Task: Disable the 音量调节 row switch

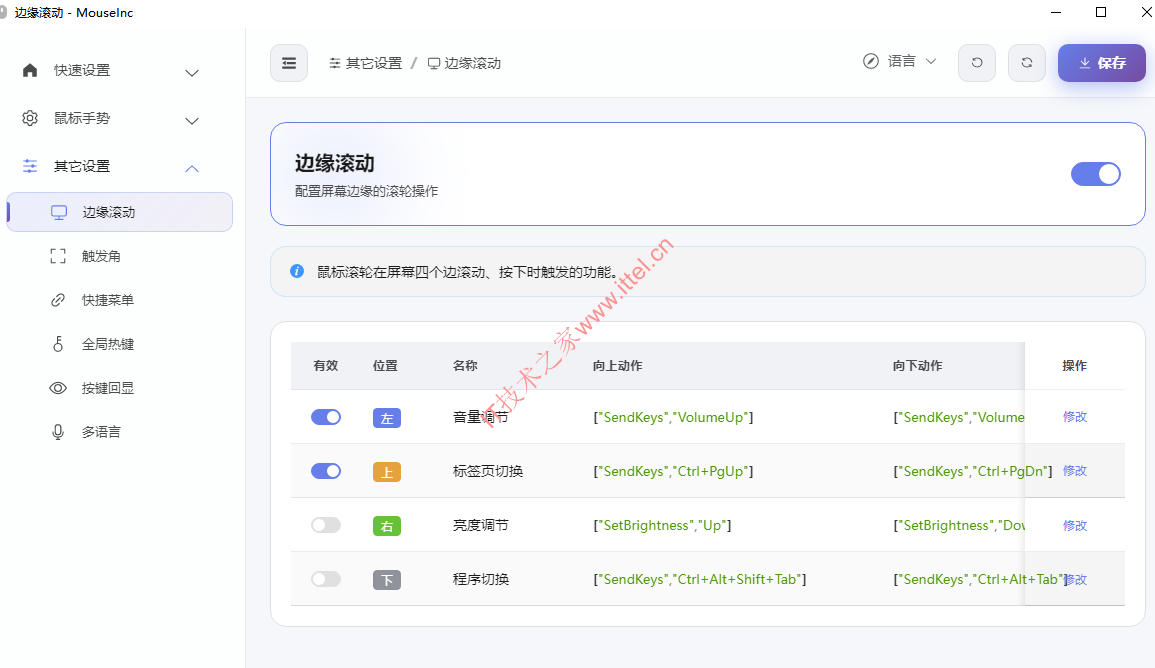Action: (x=326, y=417)
